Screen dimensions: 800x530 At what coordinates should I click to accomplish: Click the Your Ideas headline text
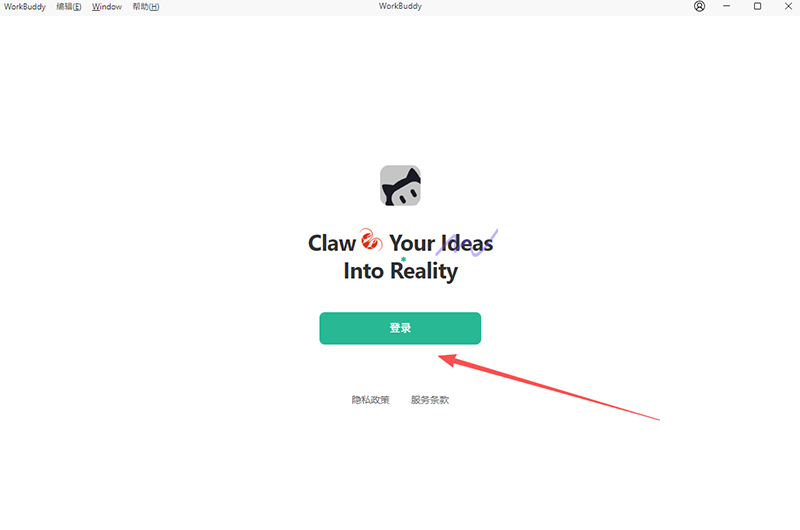click(441, 243)
